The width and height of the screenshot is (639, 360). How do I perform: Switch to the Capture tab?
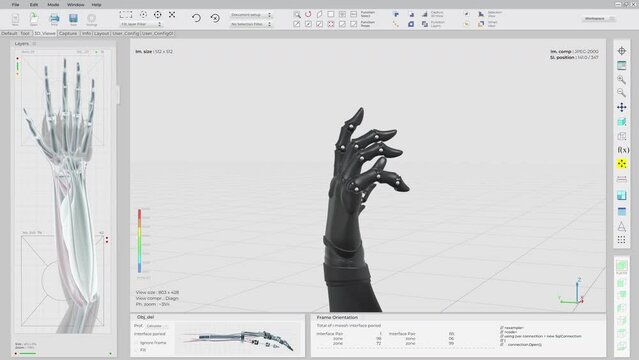[68, 33]
